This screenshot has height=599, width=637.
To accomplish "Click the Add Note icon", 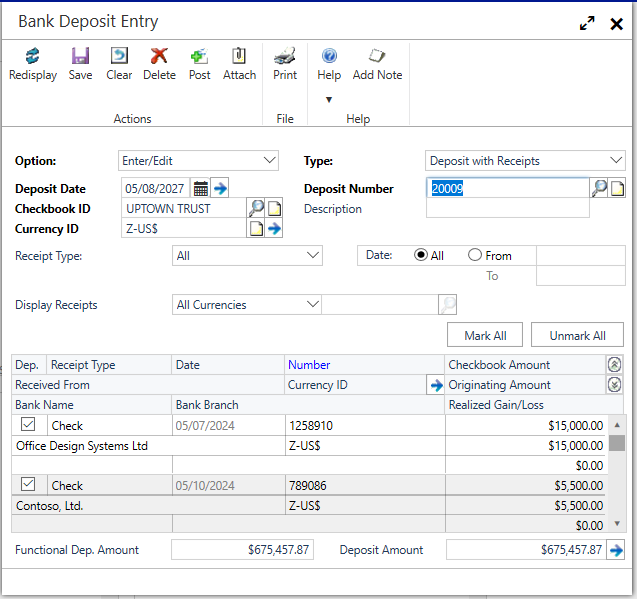I will pyautogui.click(x=377, y=56).
